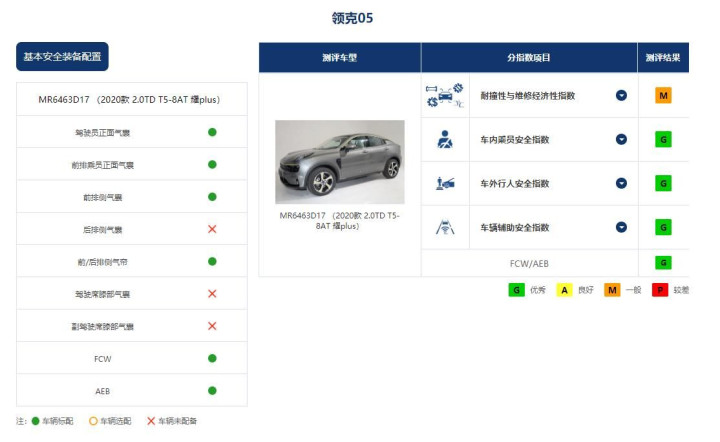Click the 领克05 page title
The width and height of the screenshot is (720, 442).
[352, 18]
